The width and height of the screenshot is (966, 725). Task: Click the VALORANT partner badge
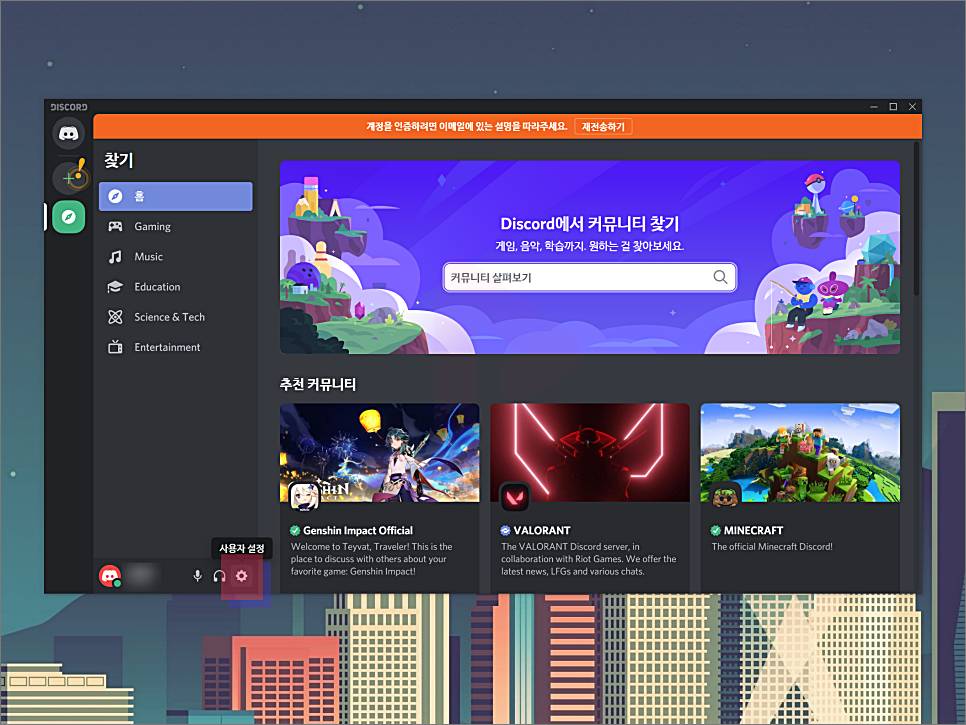point(505,530)
